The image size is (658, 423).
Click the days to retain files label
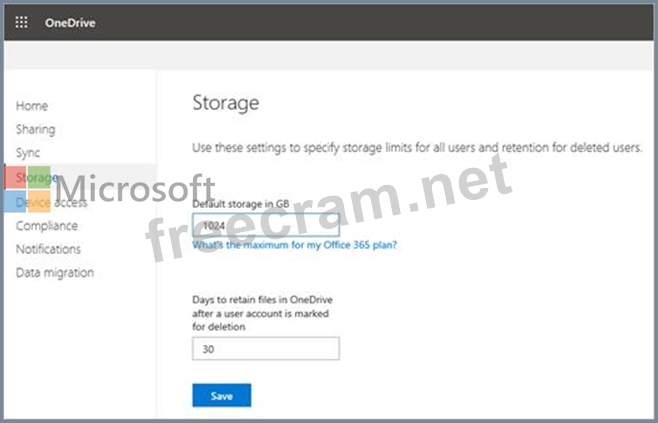point(263,313)
